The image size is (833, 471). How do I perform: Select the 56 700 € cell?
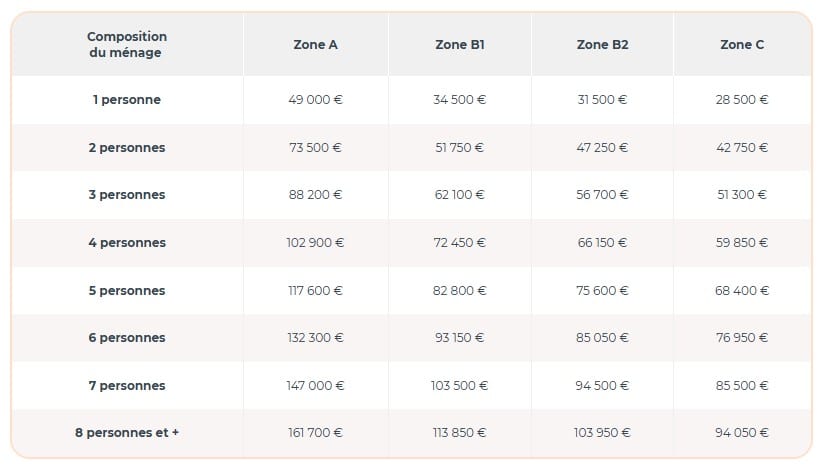click(x=602, y=195)
